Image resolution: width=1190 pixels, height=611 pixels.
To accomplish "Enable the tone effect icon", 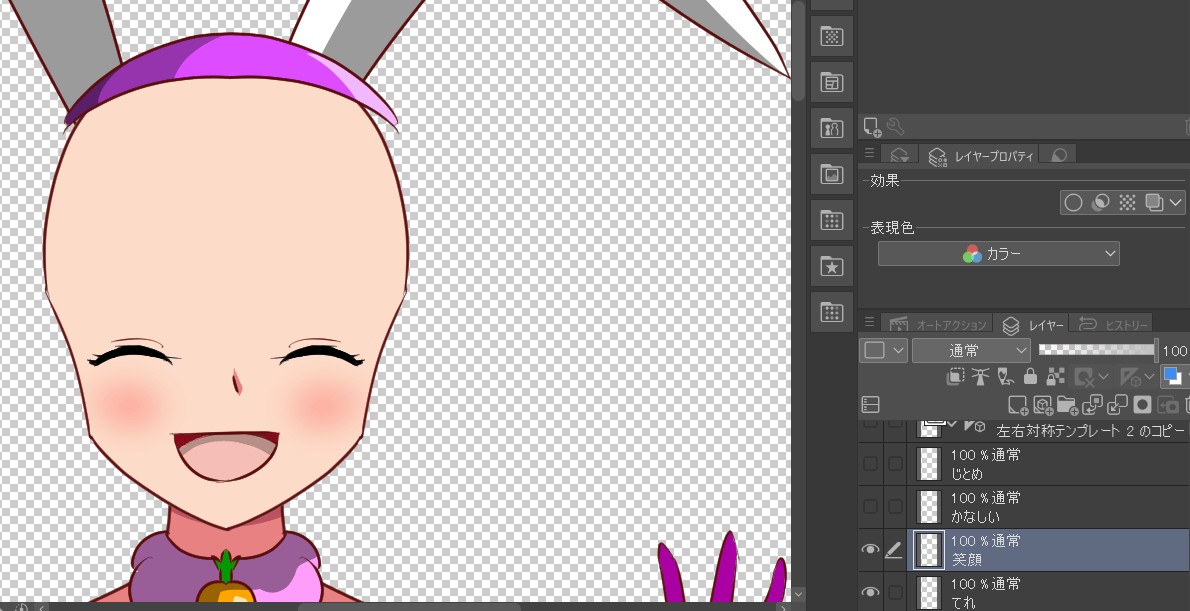I will tap(1128, 202).
